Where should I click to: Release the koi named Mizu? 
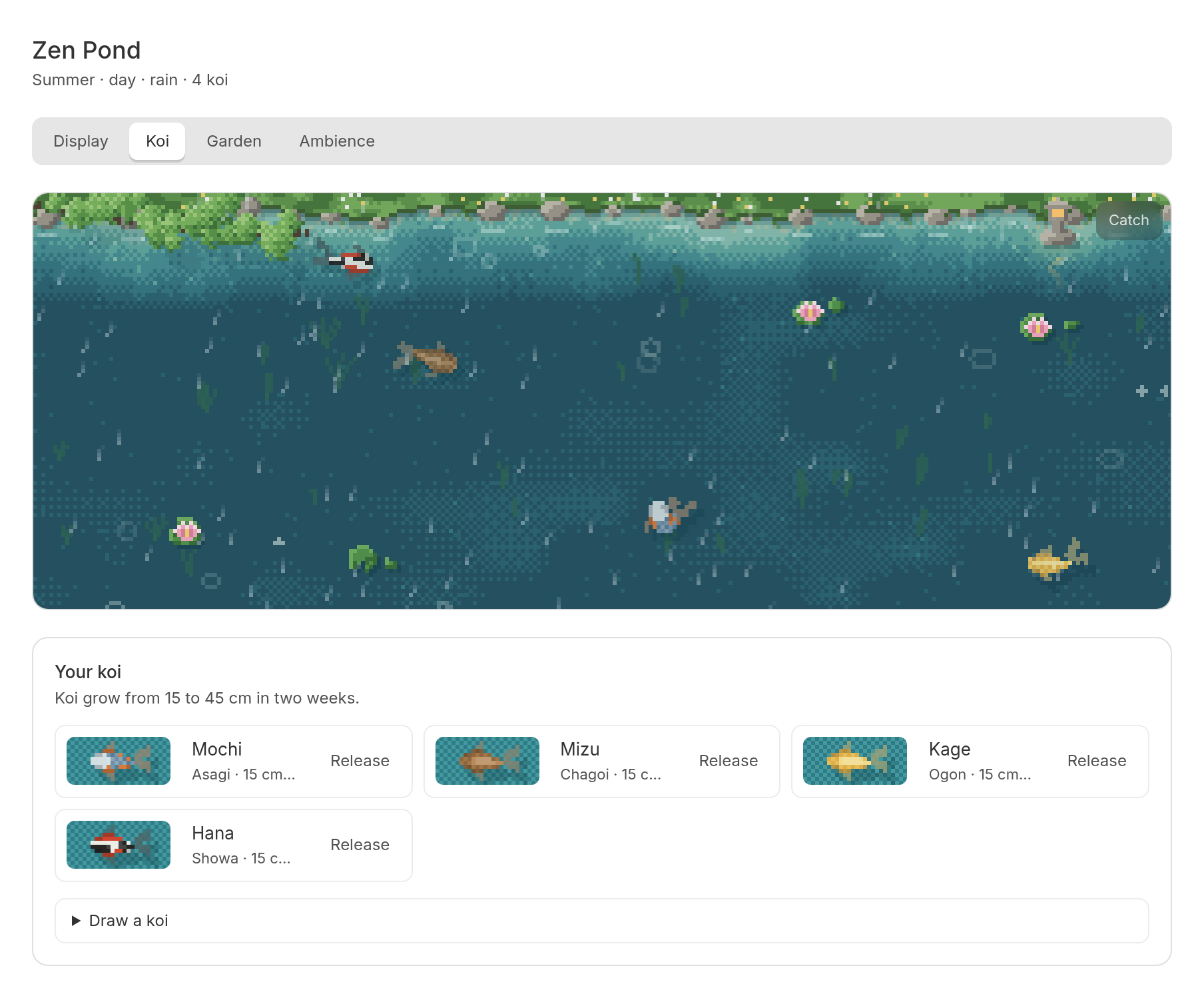728,761
